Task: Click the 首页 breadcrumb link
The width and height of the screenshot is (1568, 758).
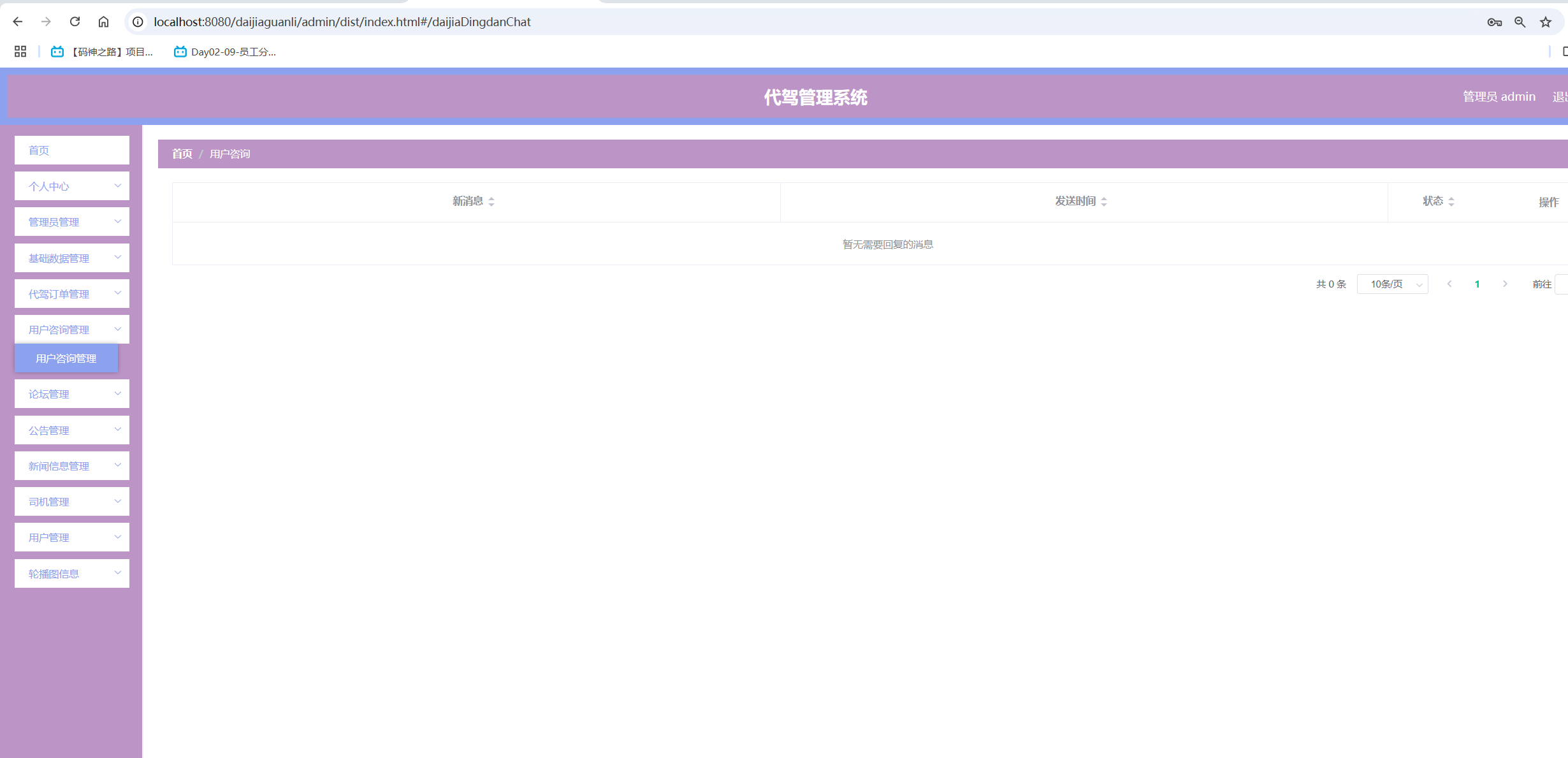Action: tap(182, 154)
